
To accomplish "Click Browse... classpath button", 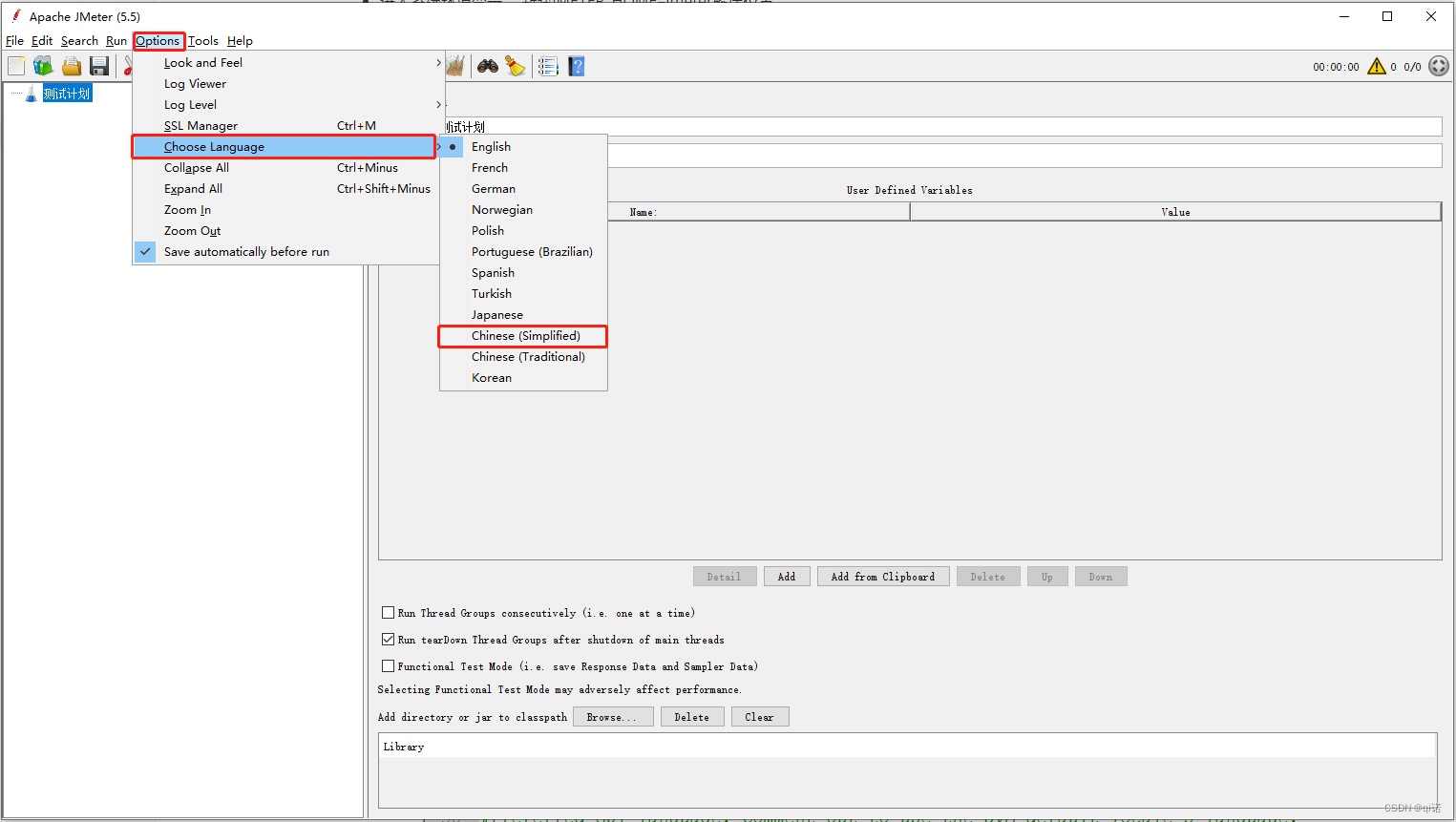I will coord(613,717).
